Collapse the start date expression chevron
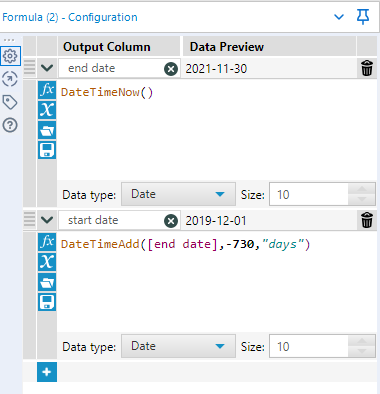 point(47,220)
